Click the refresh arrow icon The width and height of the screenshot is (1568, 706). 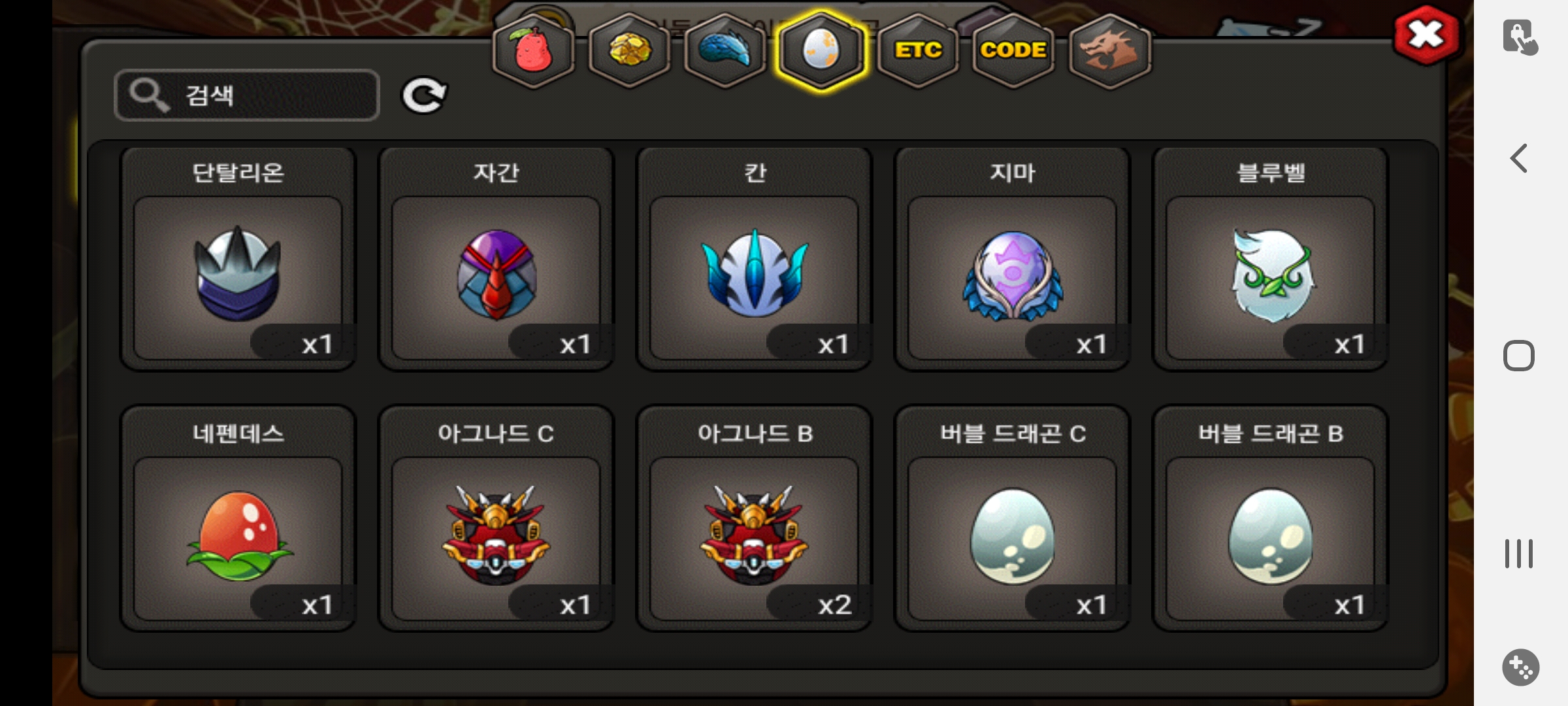pos(424,95)
